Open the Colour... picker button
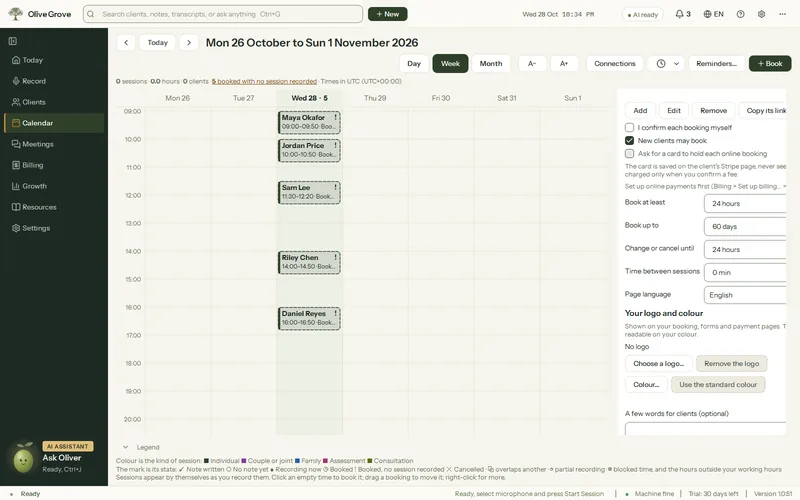Viewport: 800px width, 500px height. [646, 384]
